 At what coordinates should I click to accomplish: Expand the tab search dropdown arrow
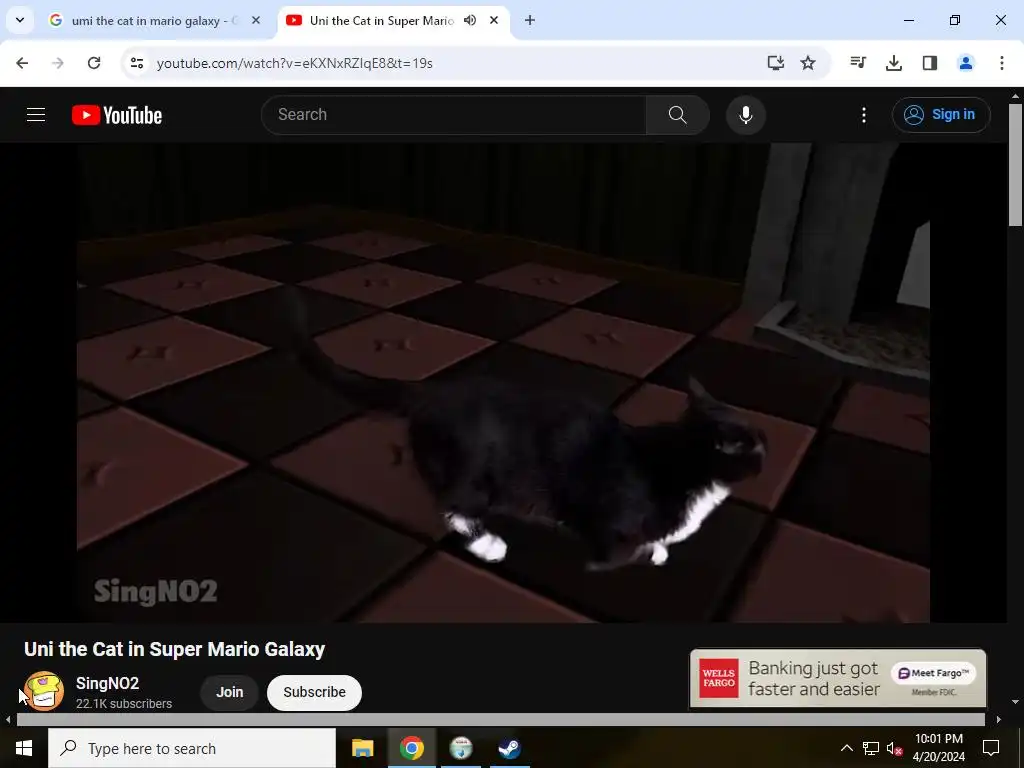pos(20,20)
